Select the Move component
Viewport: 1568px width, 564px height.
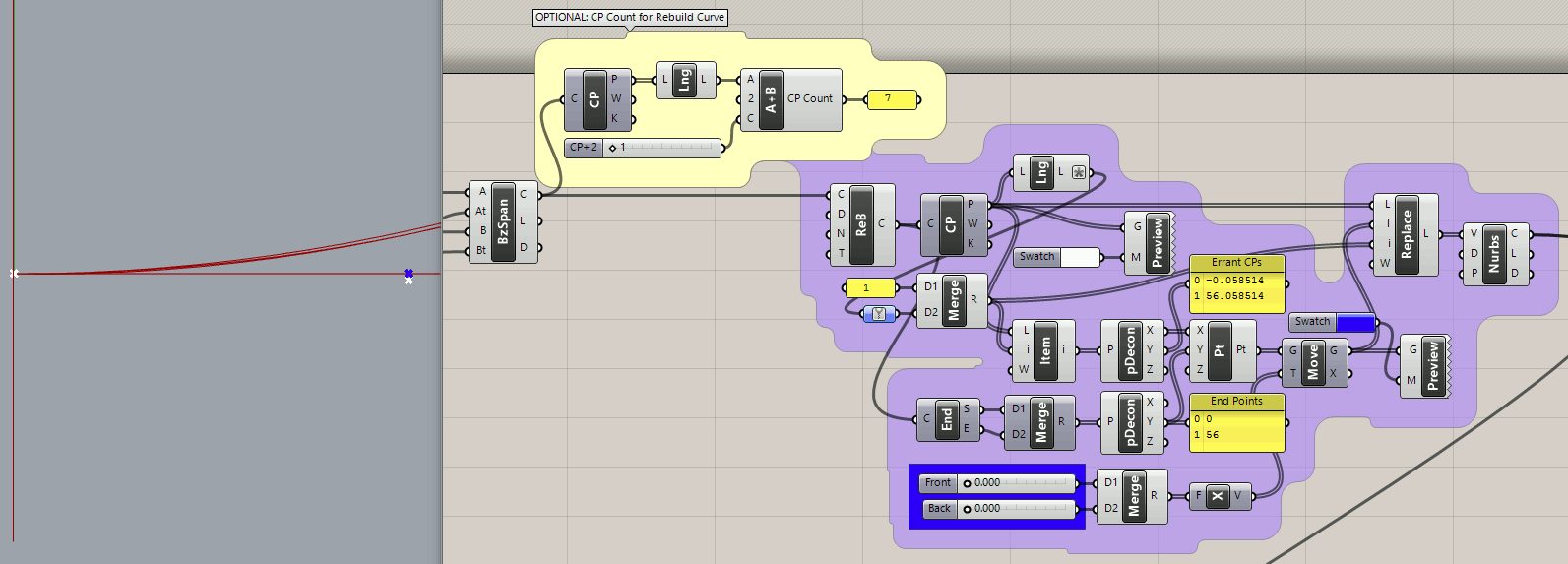(1313, 361)
